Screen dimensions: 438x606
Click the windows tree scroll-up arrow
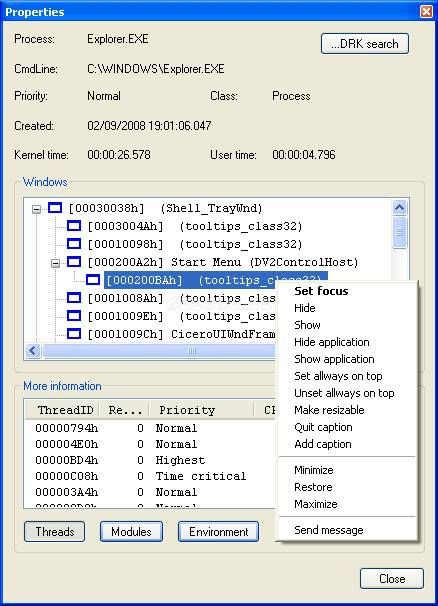coord(399,208)
